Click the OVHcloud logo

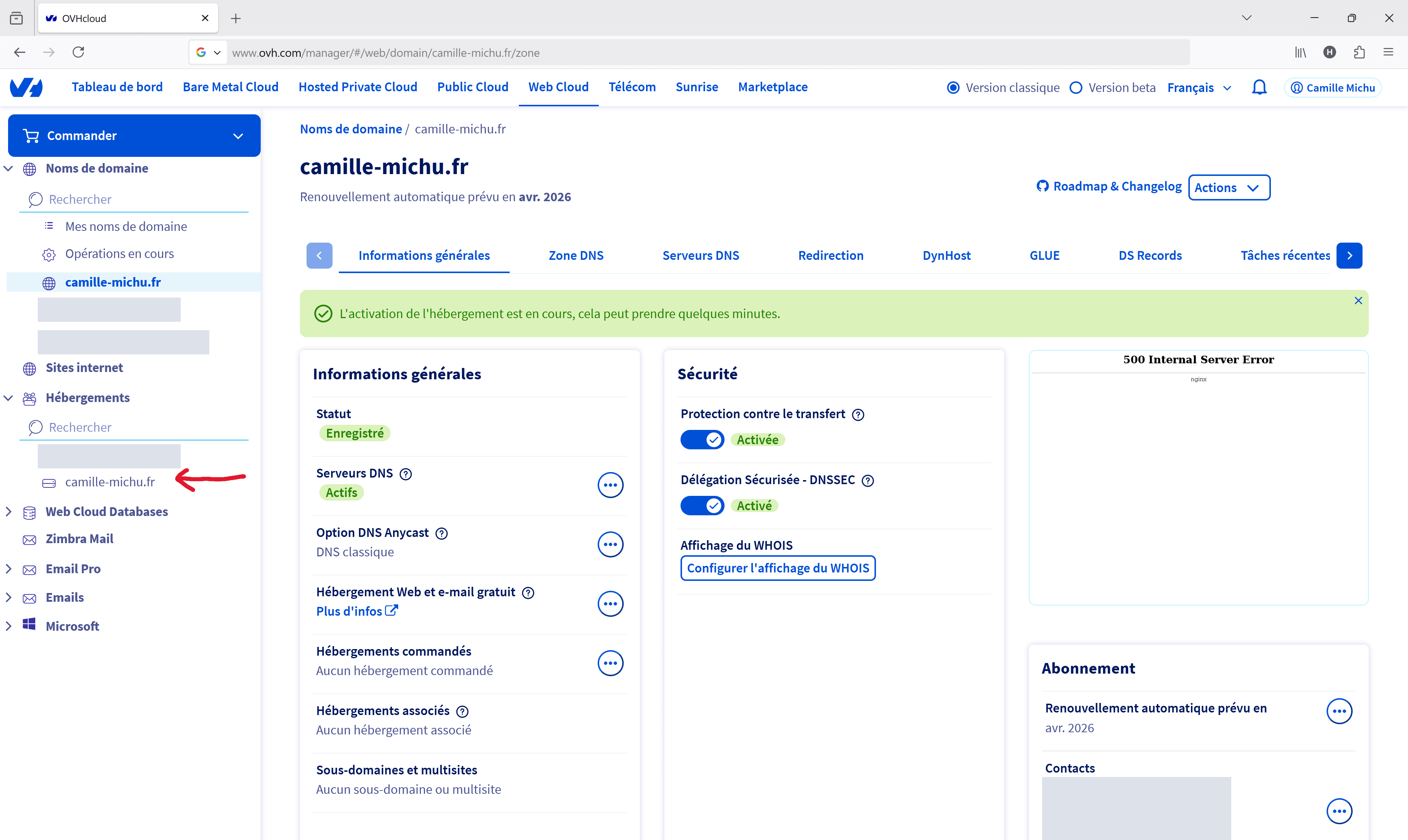pyautogui.click(x=27, y=87)
